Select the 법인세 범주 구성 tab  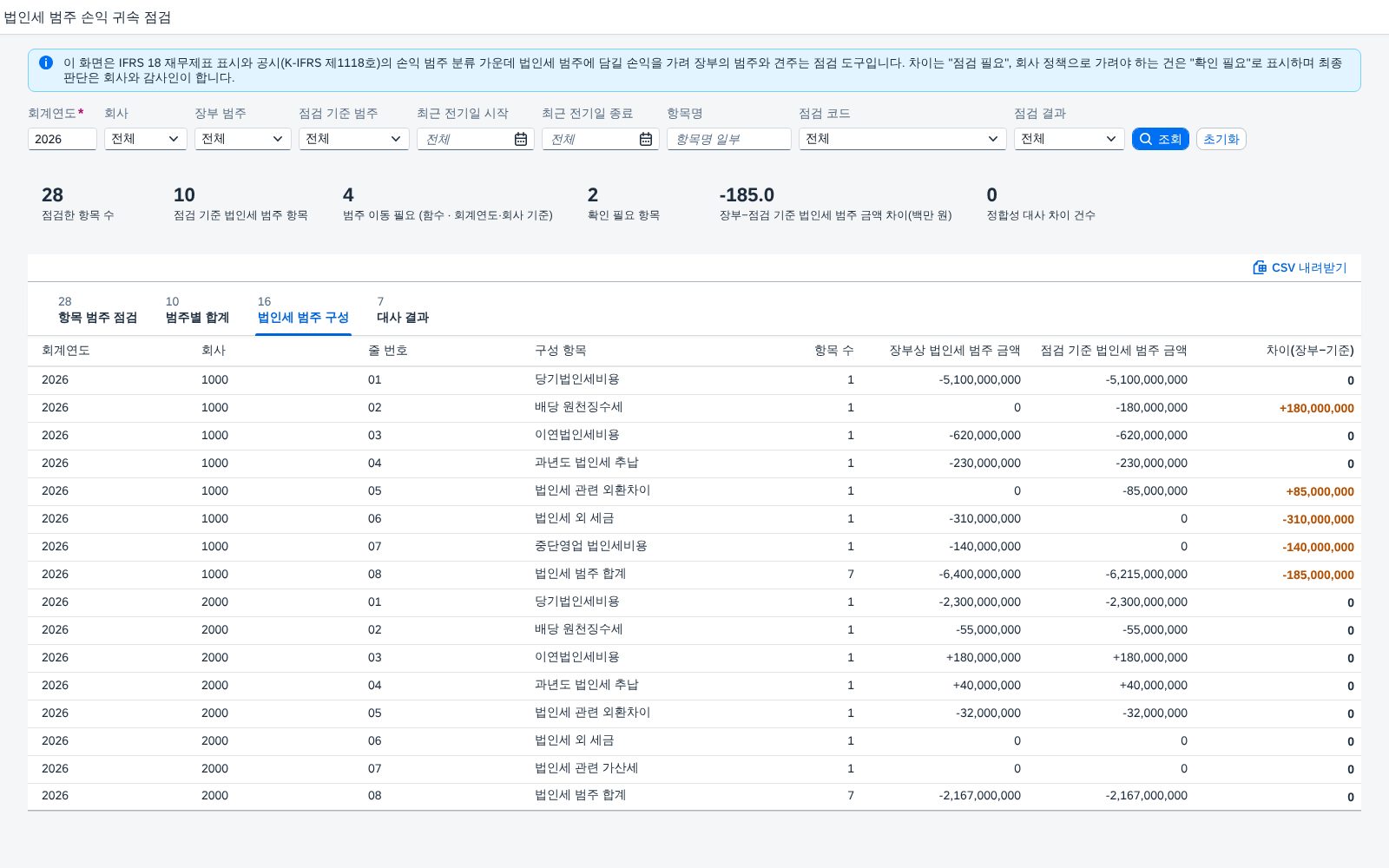pyautogui.click(x=303, y=310)
